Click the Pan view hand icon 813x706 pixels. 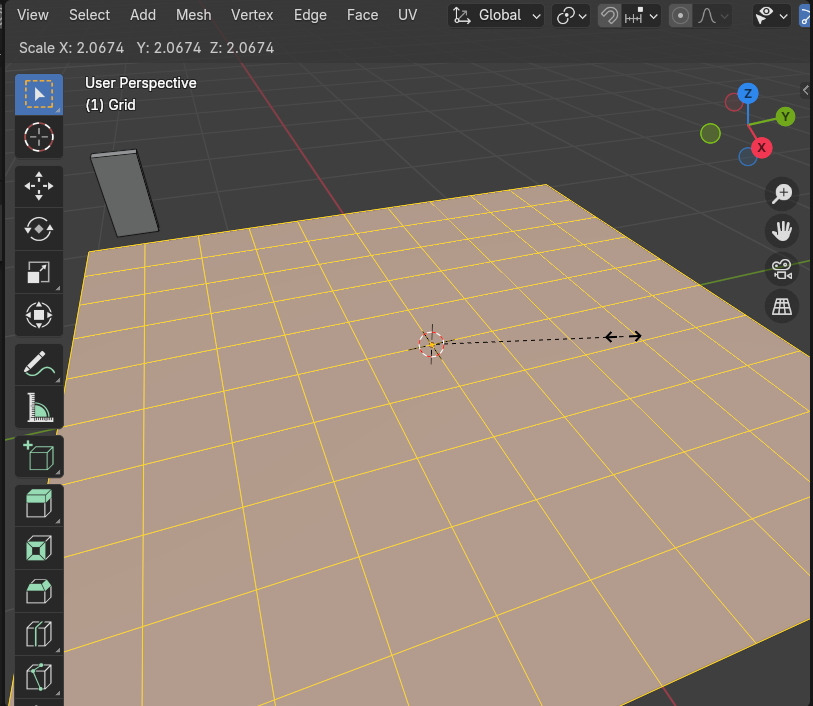tap(782, 231)
